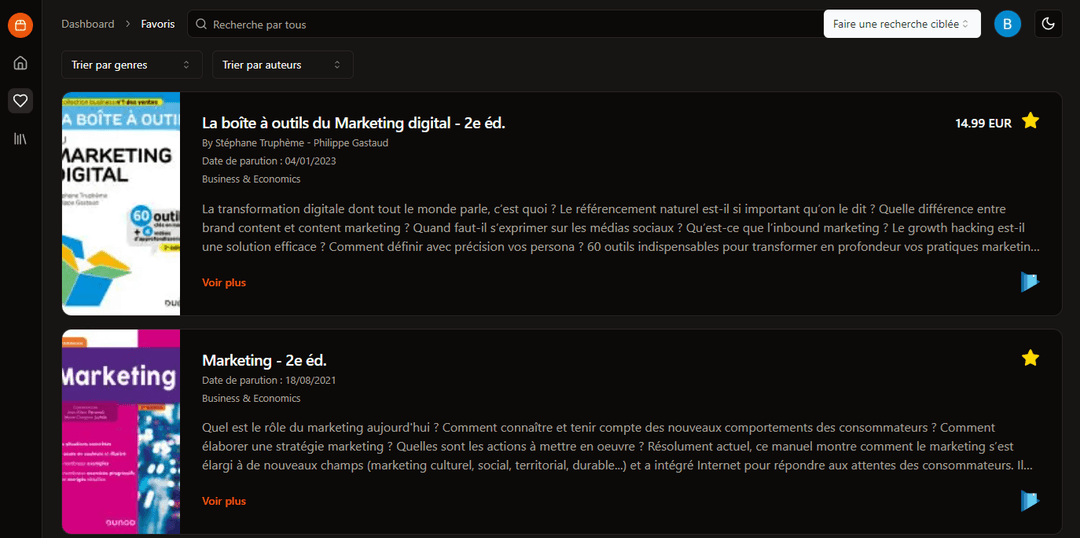Click Voir plus under Marketing 2e éd.

(224, 501)
